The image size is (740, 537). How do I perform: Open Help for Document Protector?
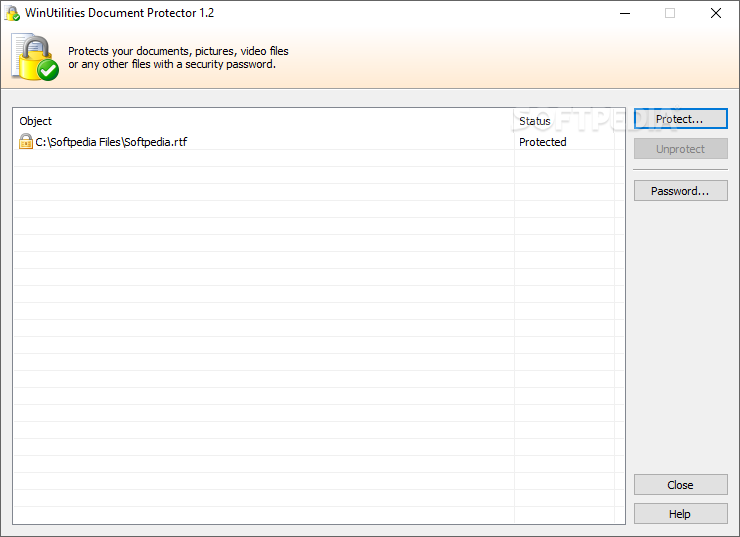[681, 513]
